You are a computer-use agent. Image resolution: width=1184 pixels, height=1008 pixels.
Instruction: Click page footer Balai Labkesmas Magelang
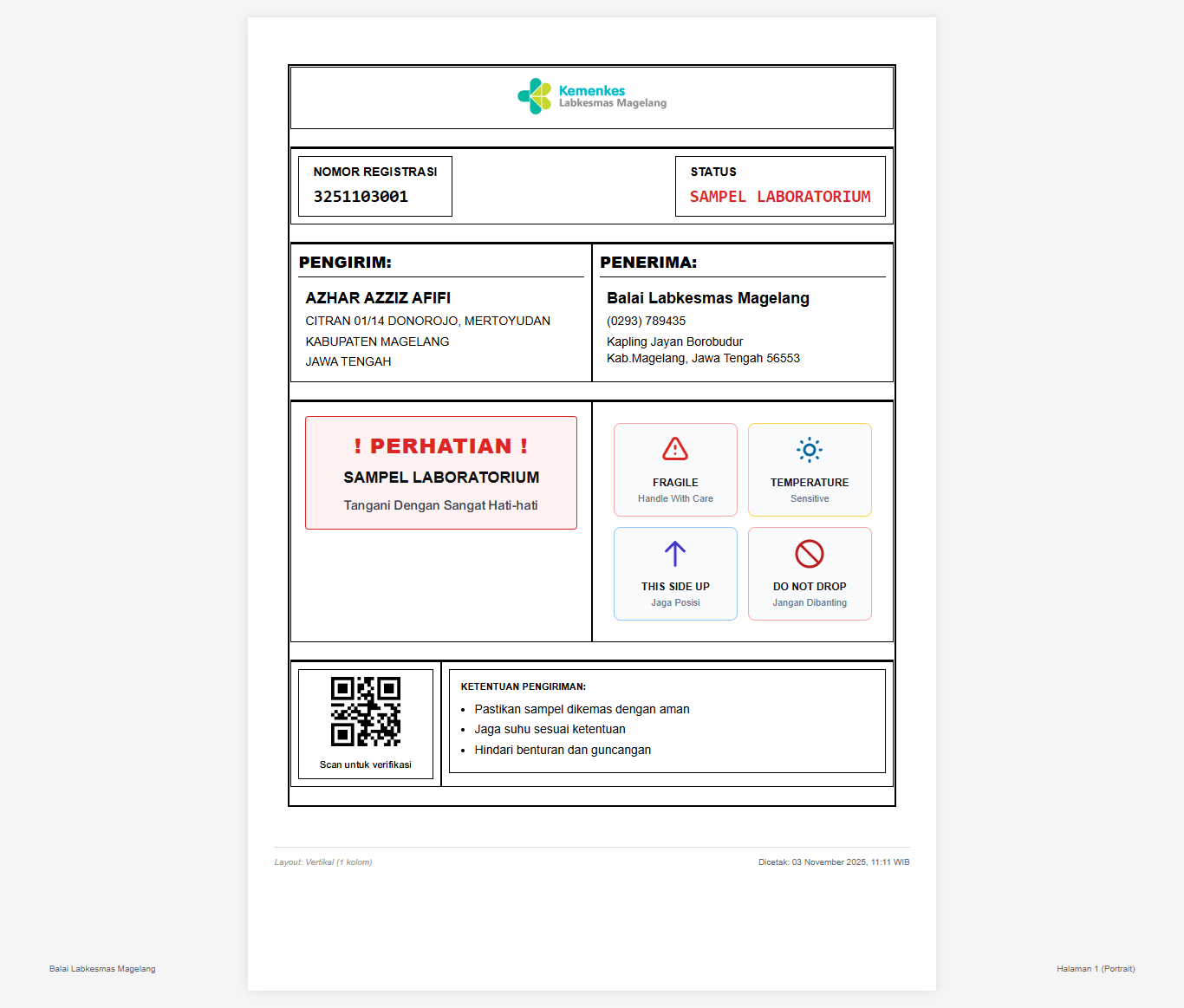click(102, 969)
